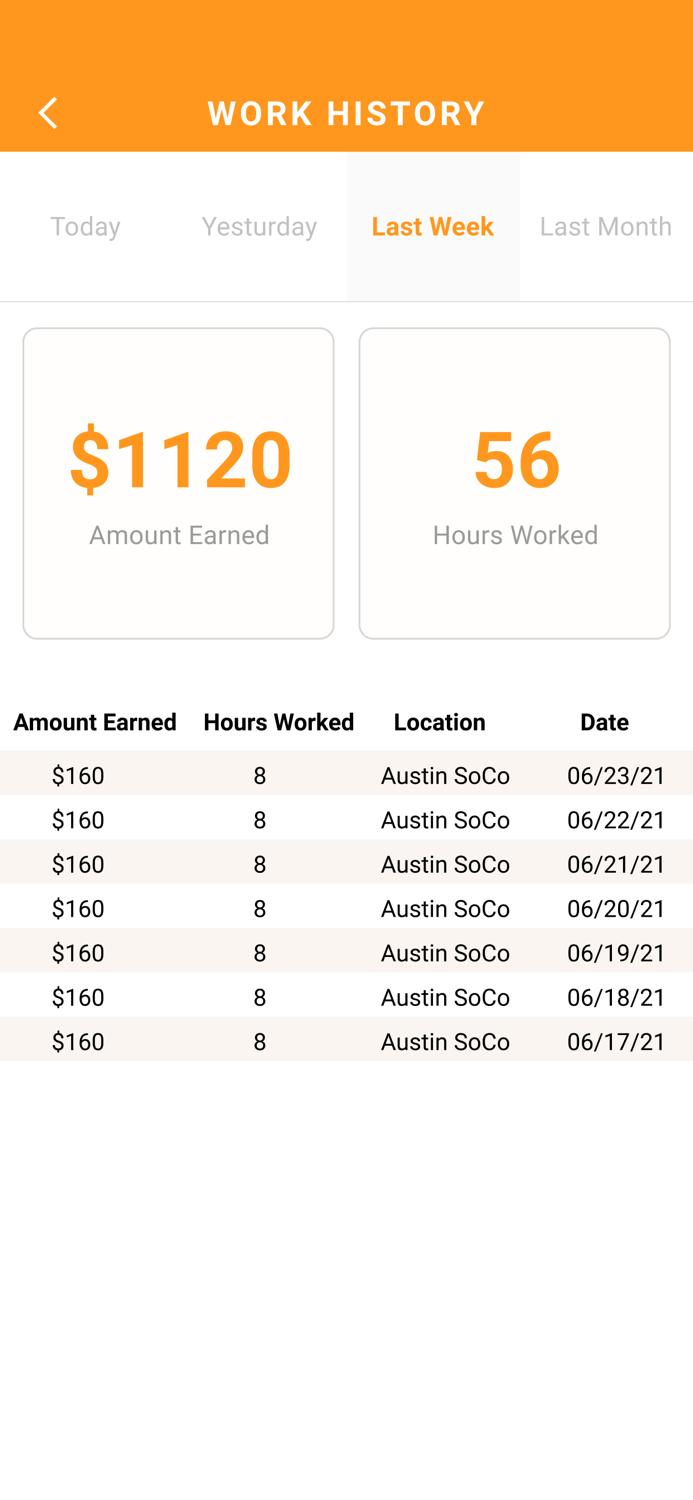Image resolution: width=693 pixels, height=1500 pixels.
Task: Tap the Work History title
Action: coord(346,113)
